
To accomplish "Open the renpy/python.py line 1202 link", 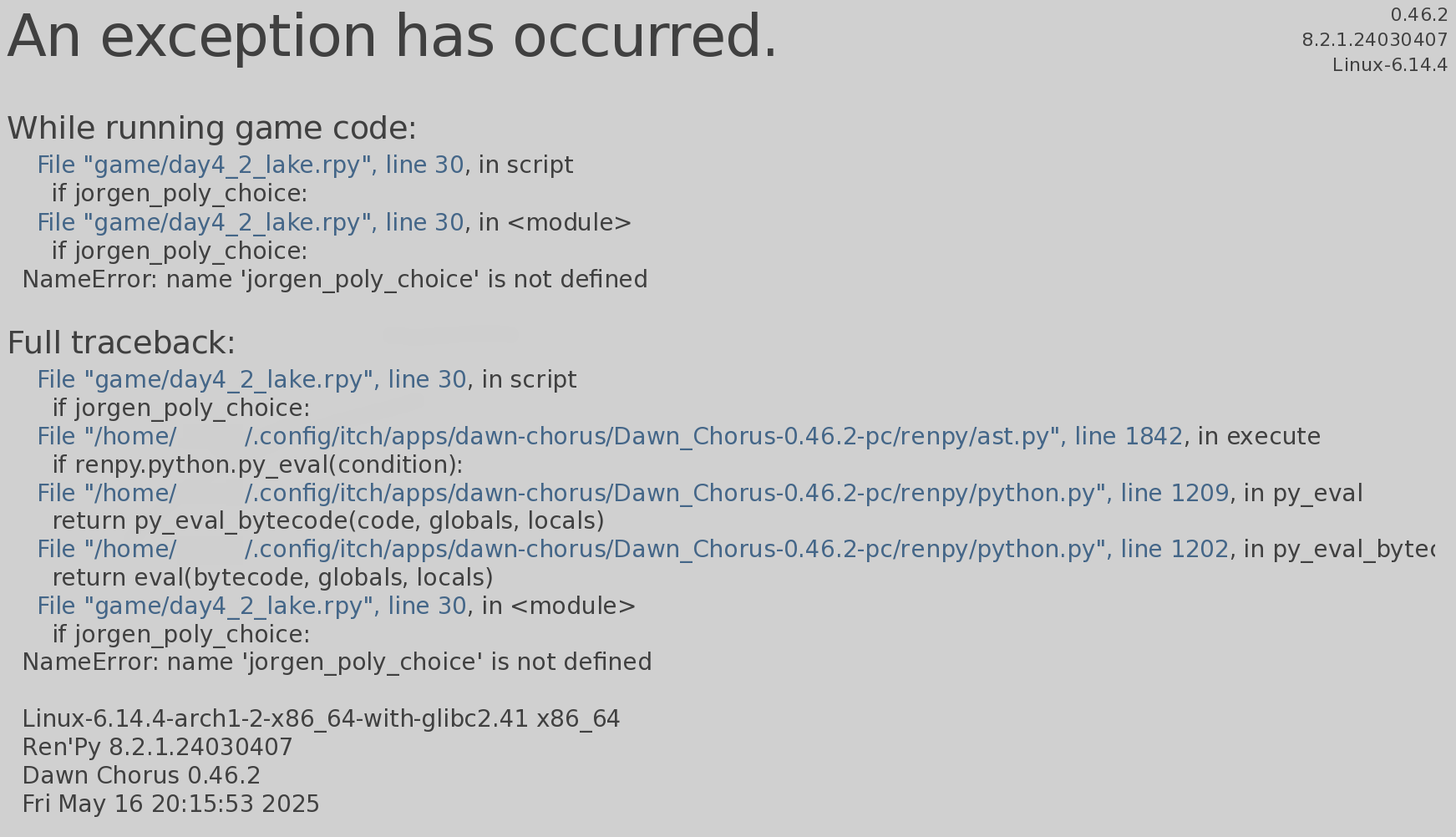I will [x=632, y=550].
